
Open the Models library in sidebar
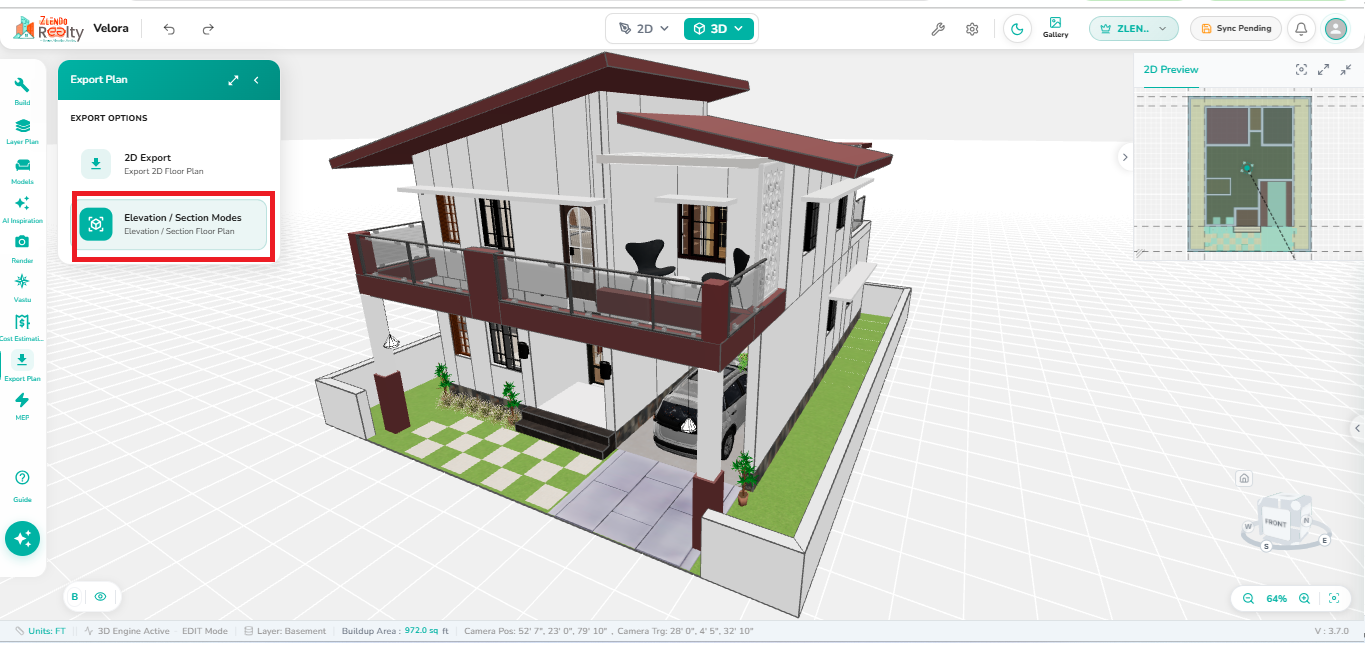point(22,170)
